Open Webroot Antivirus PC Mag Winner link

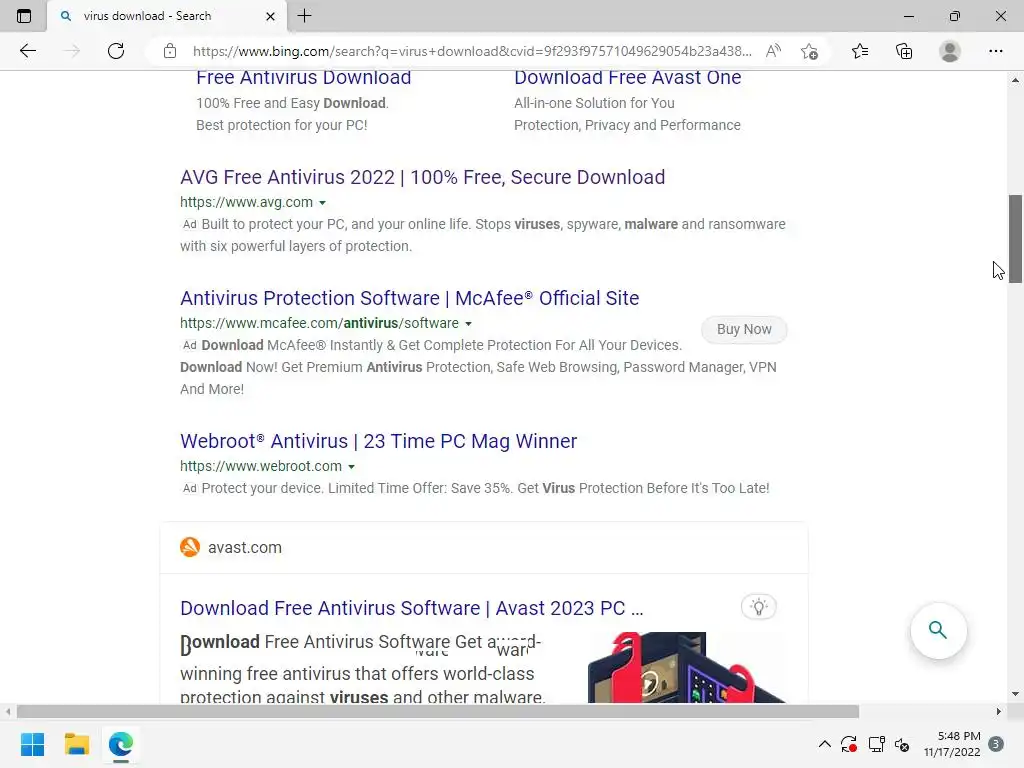pos(379,441)
